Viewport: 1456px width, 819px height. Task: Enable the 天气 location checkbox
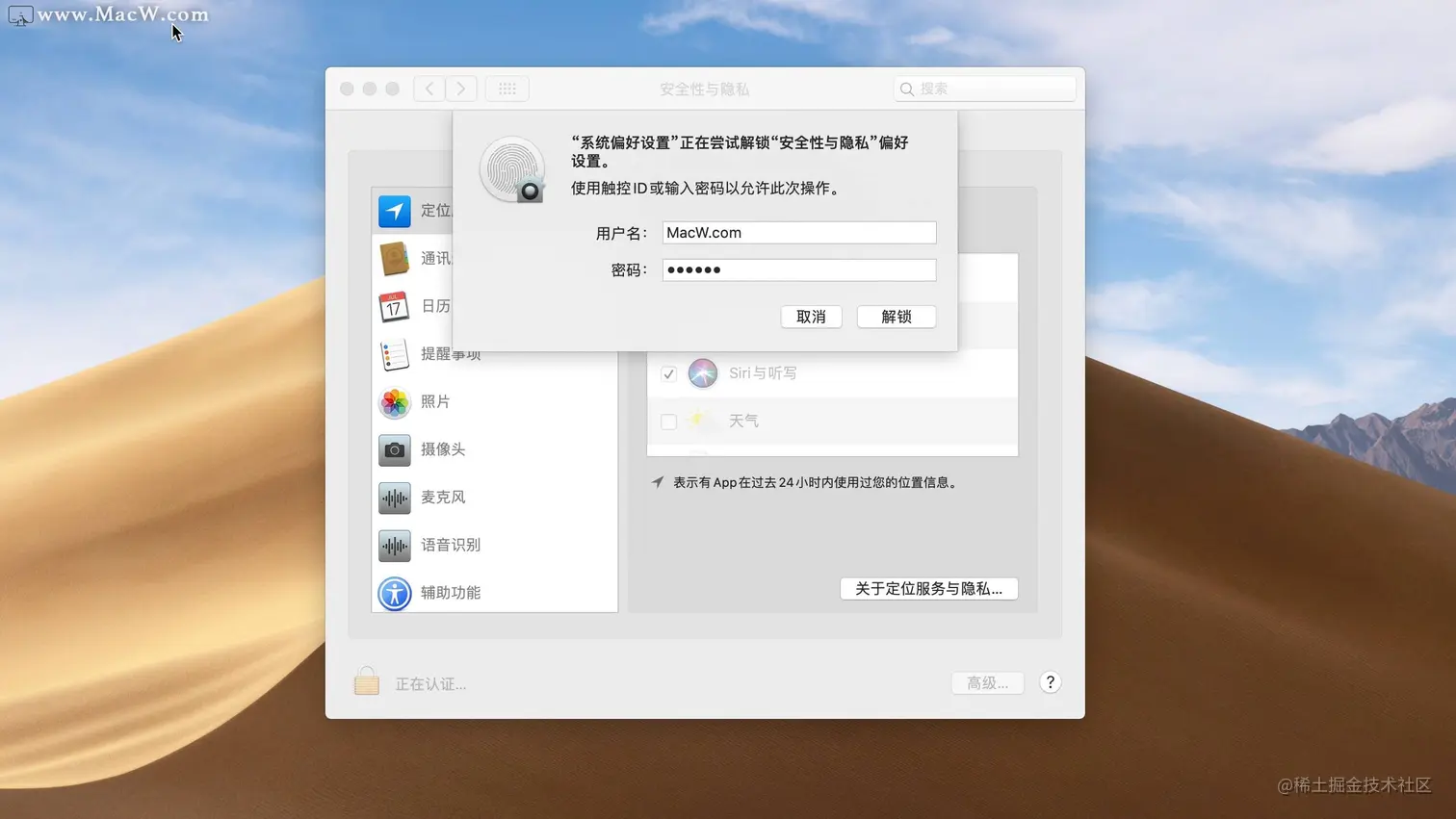[x=668, y=422]
